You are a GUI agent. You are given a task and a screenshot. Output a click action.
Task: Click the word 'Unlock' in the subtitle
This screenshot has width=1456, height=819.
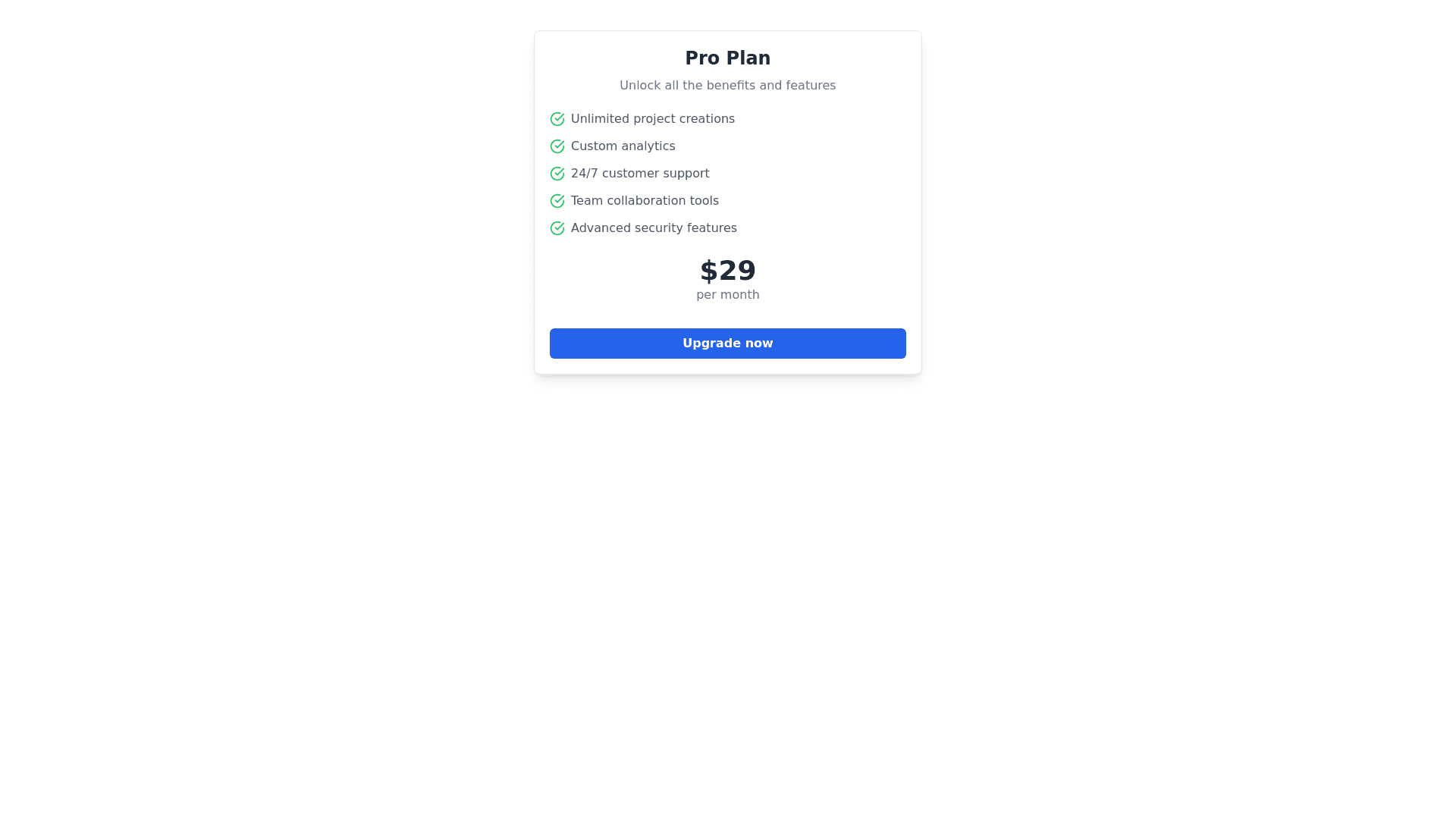640,86
